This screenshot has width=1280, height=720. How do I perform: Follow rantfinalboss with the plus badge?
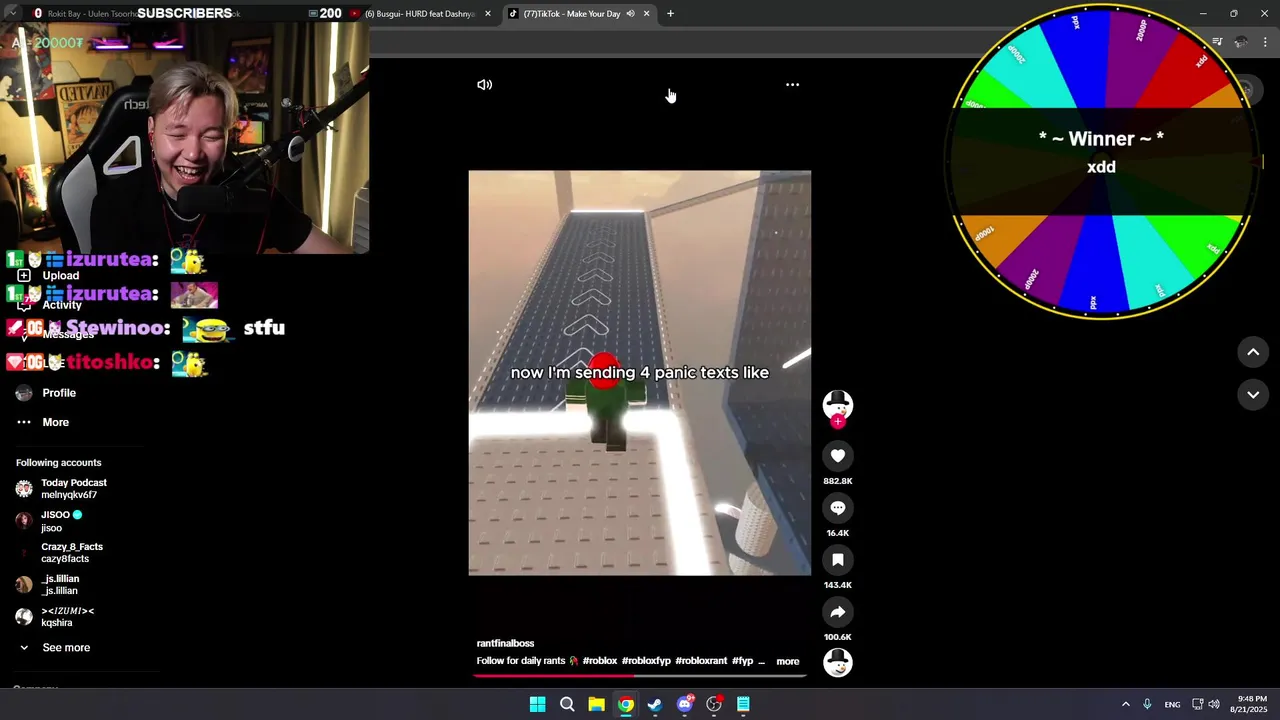pos(838,422)
